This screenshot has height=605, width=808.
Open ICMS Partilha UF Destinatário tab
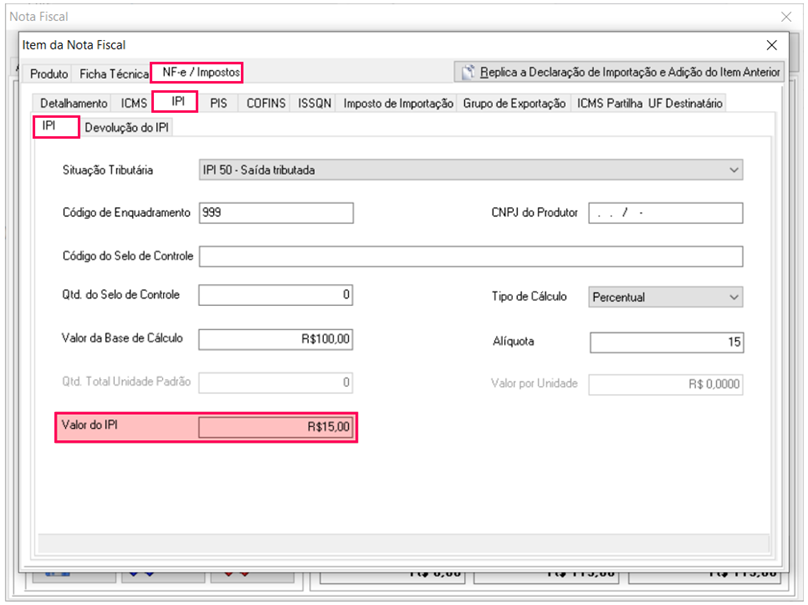(x=649, y=103)
